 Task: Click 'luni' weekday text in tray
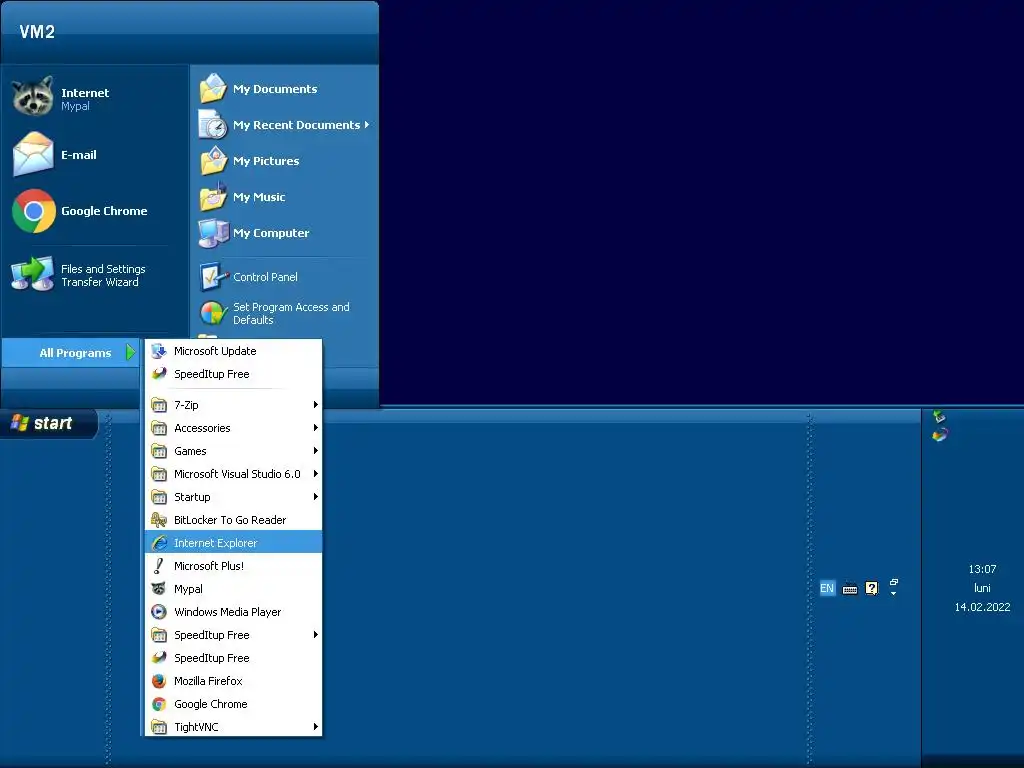coord(982,588)
